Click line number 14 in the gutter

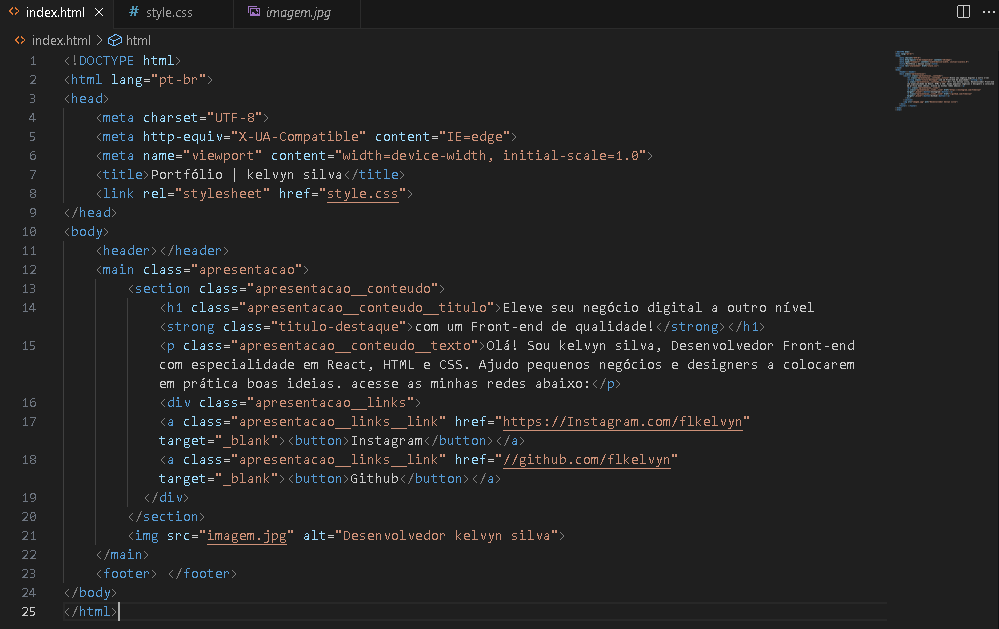point(29,308)
